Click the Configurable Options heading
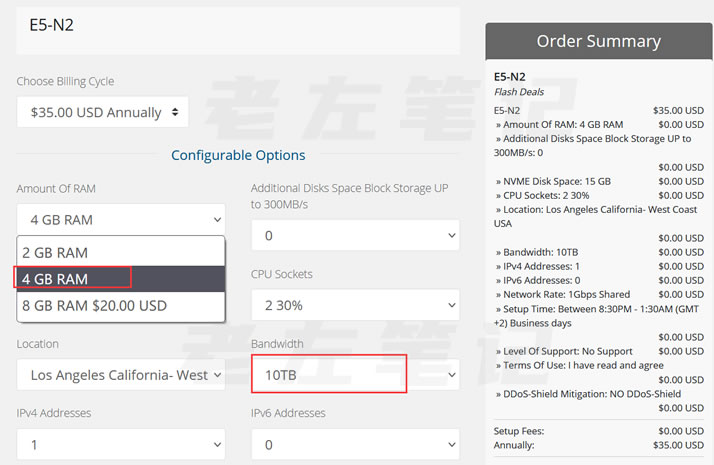The width and height of the screenshot is (714, 465). pyautogui.click(x=238, y=155)
